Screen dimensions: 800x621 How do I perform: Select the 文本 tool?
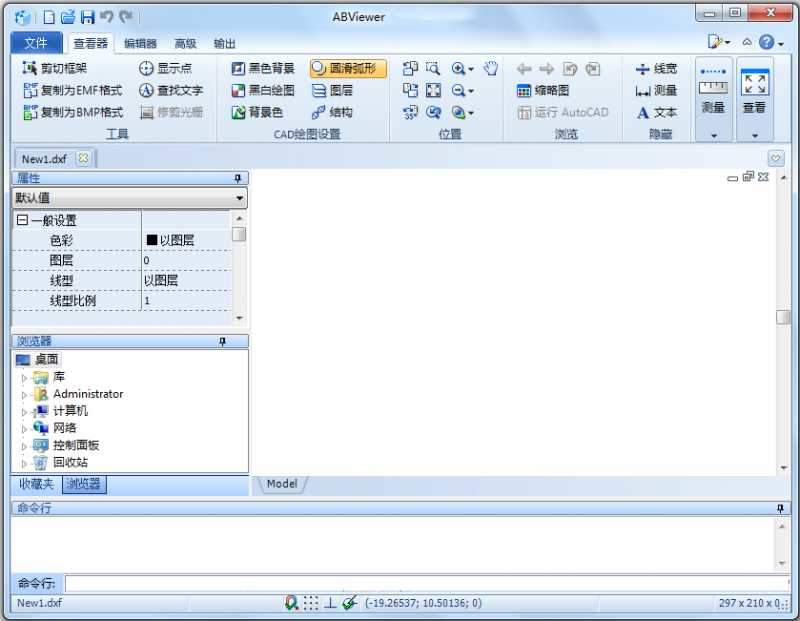click(656, 112)
